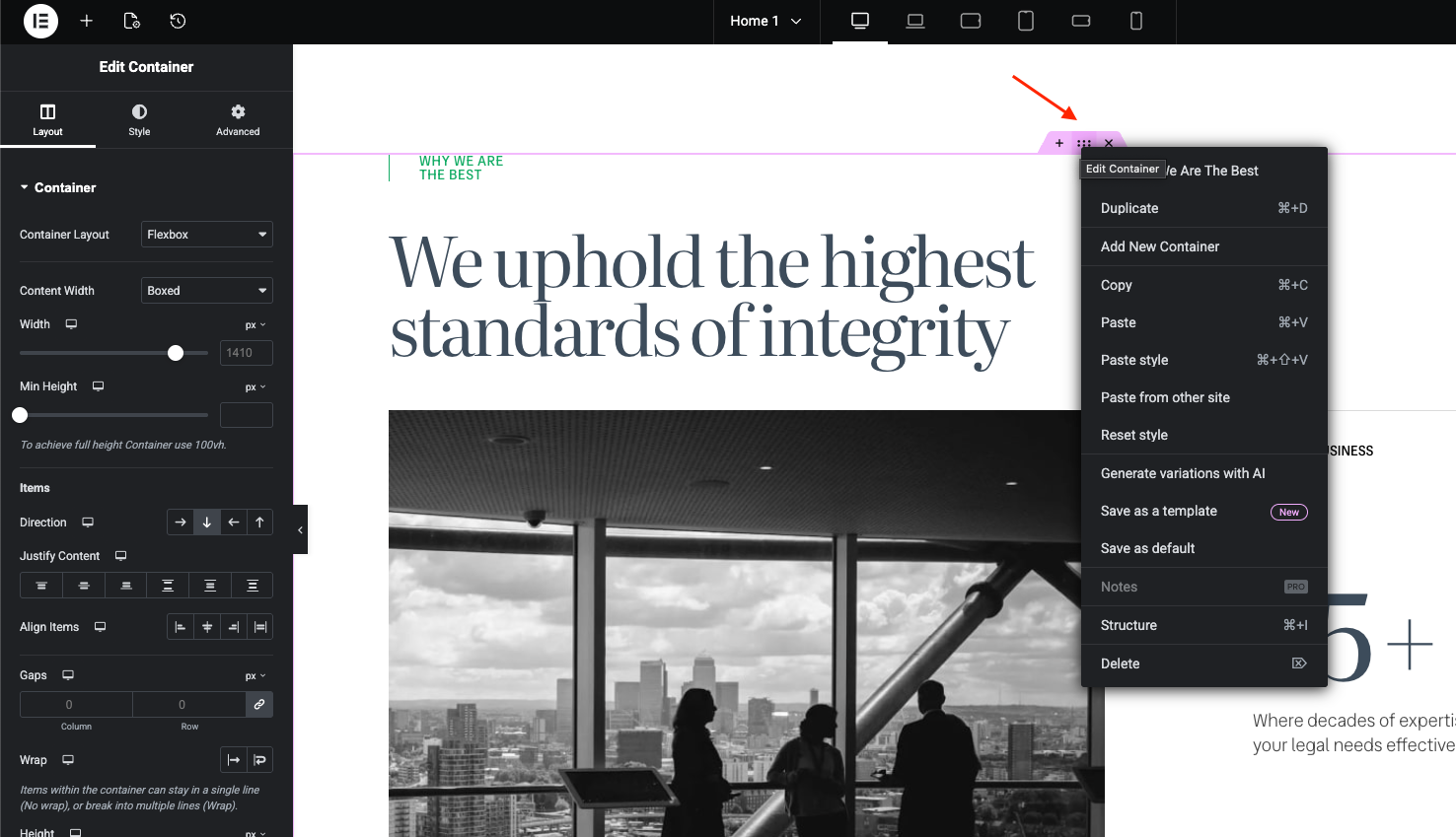Set direction to column down arrow
1456x837 pixels.
point(207,523)
